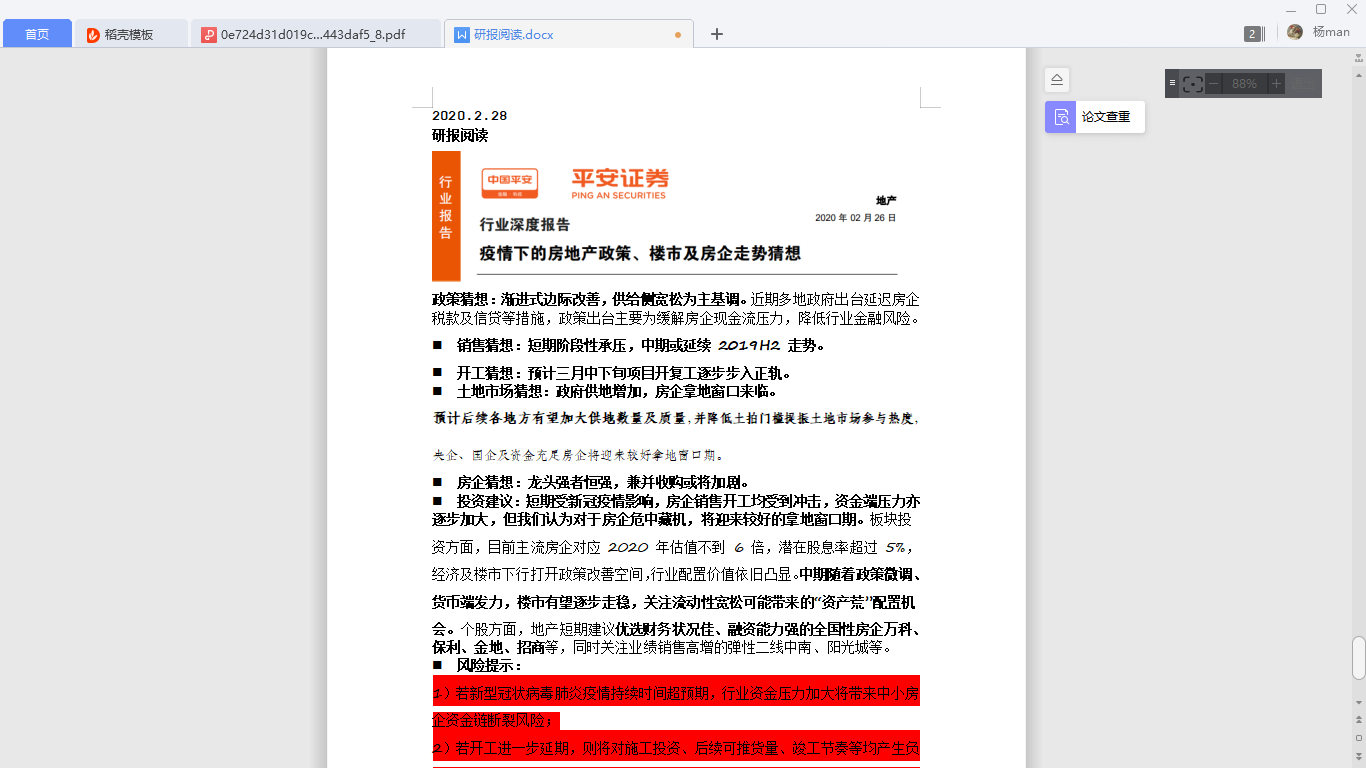Click the line starting 税款及信贷等措施

(676, 318)
